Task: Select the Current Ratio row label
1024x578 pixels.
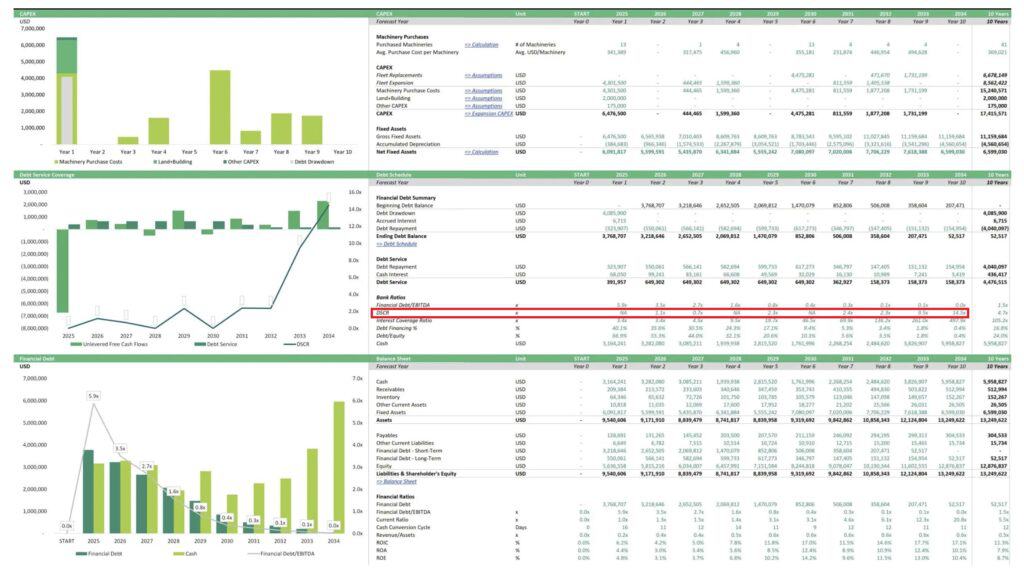Action: pyautogui.click(x=392, y=520)
